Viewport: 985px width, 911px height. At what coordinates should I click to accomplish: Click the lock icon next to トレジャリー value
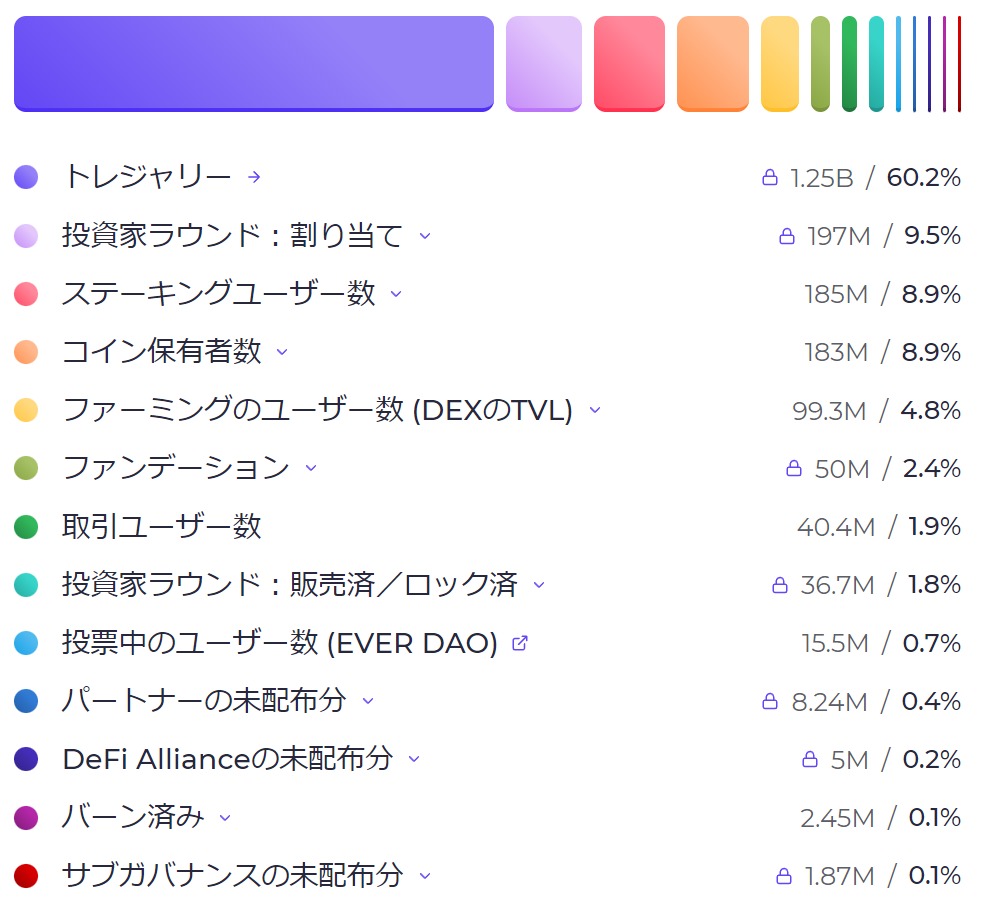tap(769, 176)
